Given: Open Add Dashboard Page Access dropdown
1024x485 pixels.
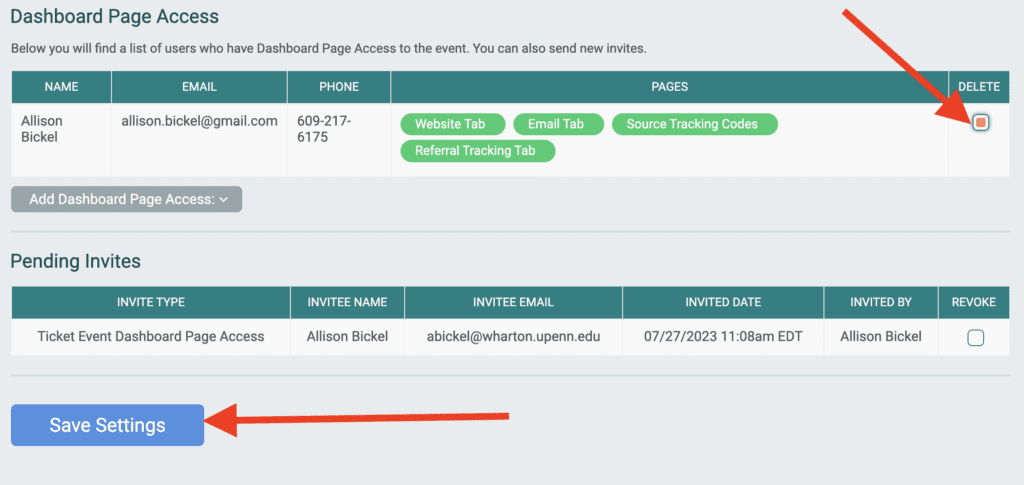Looking at the screenshot, I should [127, 200].
